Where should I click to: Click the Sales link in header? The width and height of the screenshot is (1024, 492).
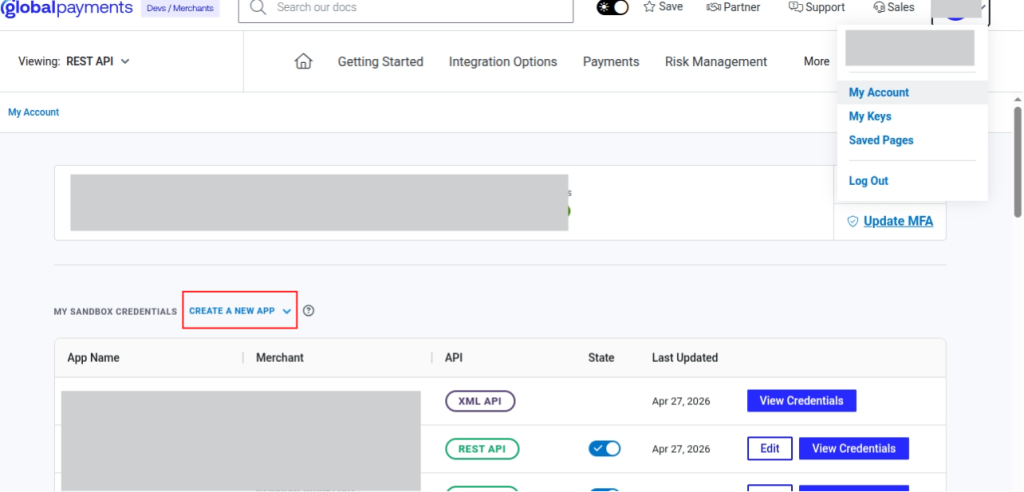pos(893,7)
